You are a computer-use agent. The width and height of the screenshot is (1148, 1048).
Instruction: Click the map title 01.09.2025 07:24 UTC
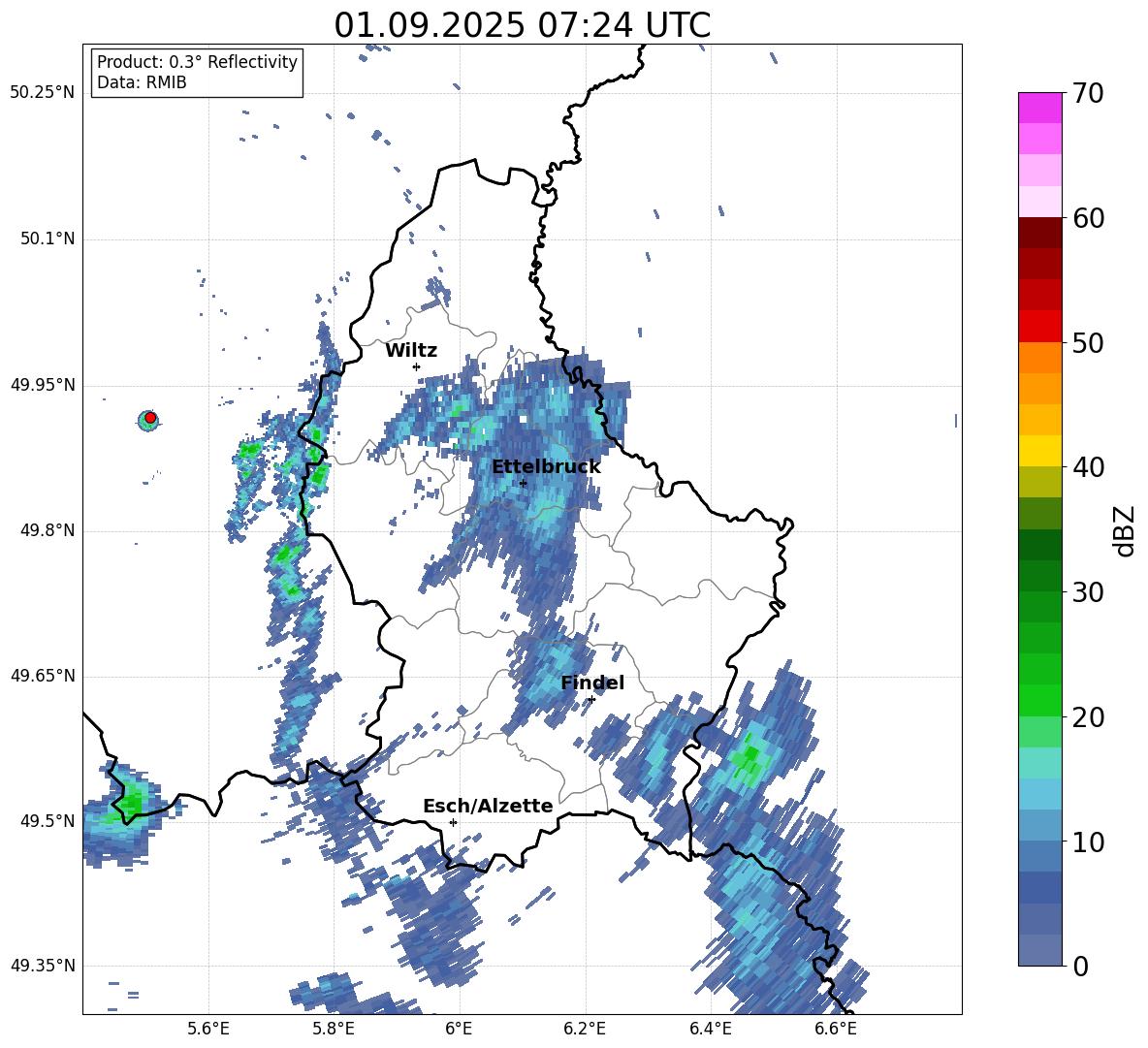pyautogui.click(x=522, y=25)
